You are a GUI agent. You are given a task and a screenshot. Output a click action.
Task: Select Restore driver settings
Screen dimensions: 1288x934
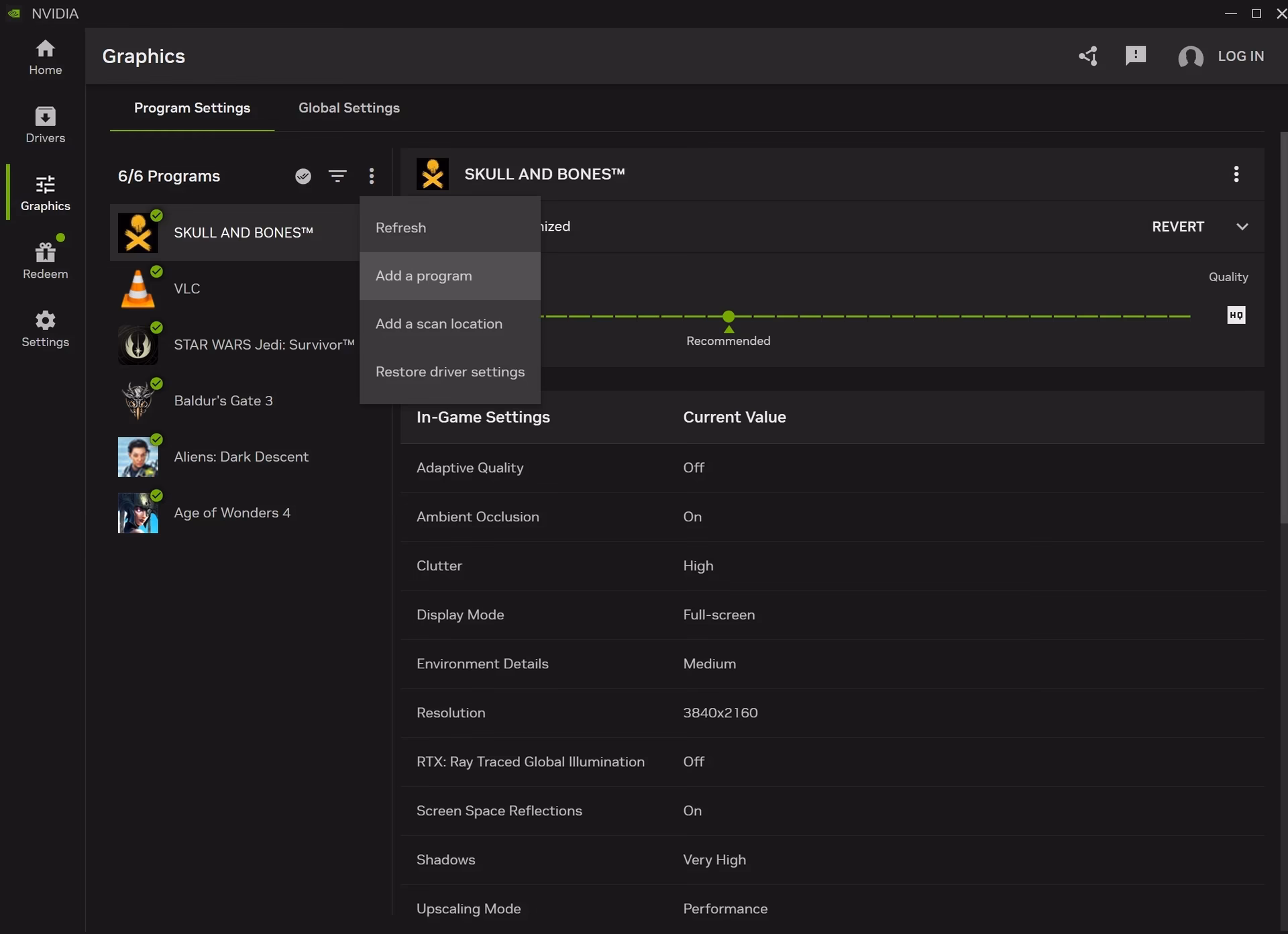click(450, 372)
